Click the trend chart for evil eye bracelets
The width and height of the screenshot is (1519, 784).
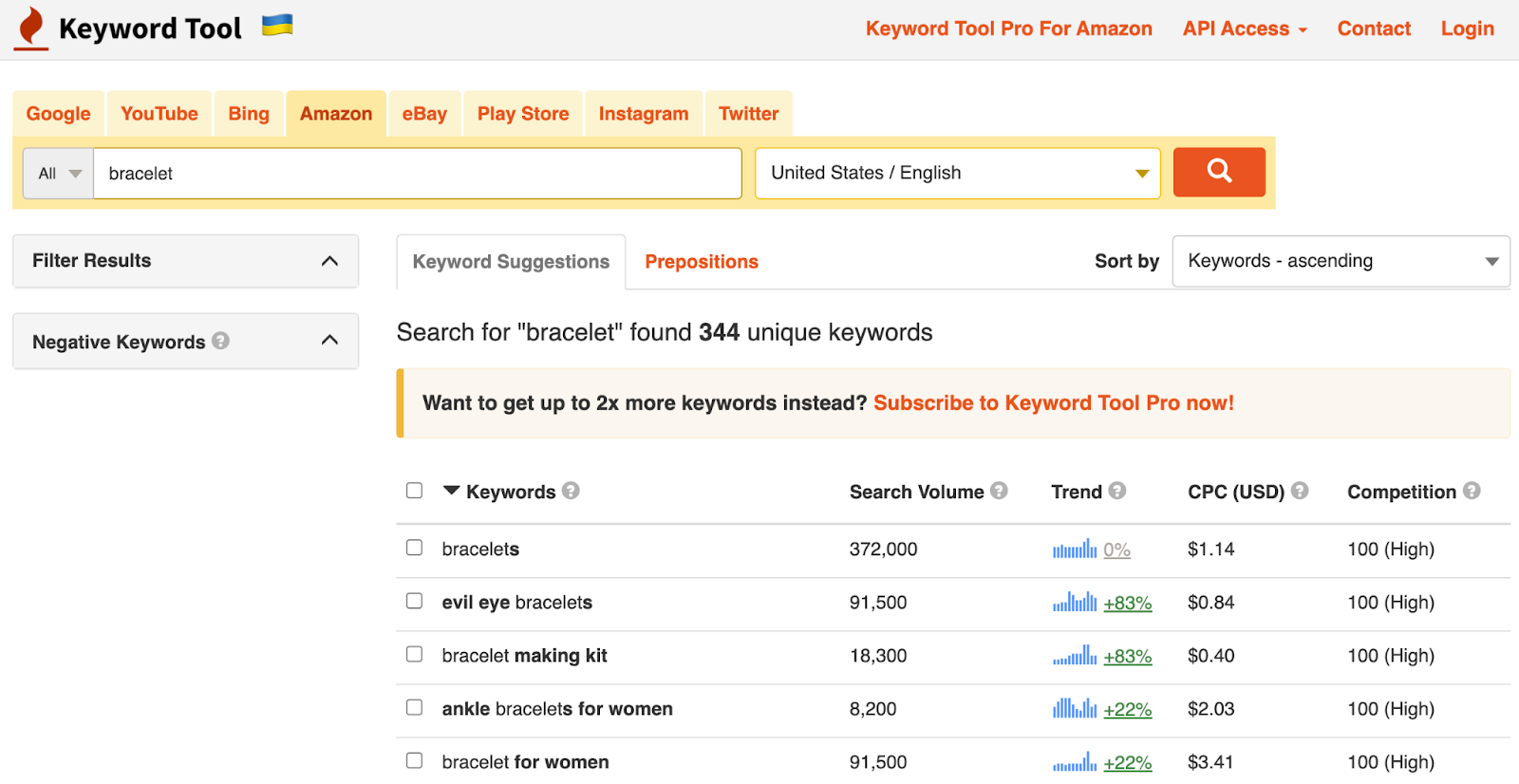1075,602
